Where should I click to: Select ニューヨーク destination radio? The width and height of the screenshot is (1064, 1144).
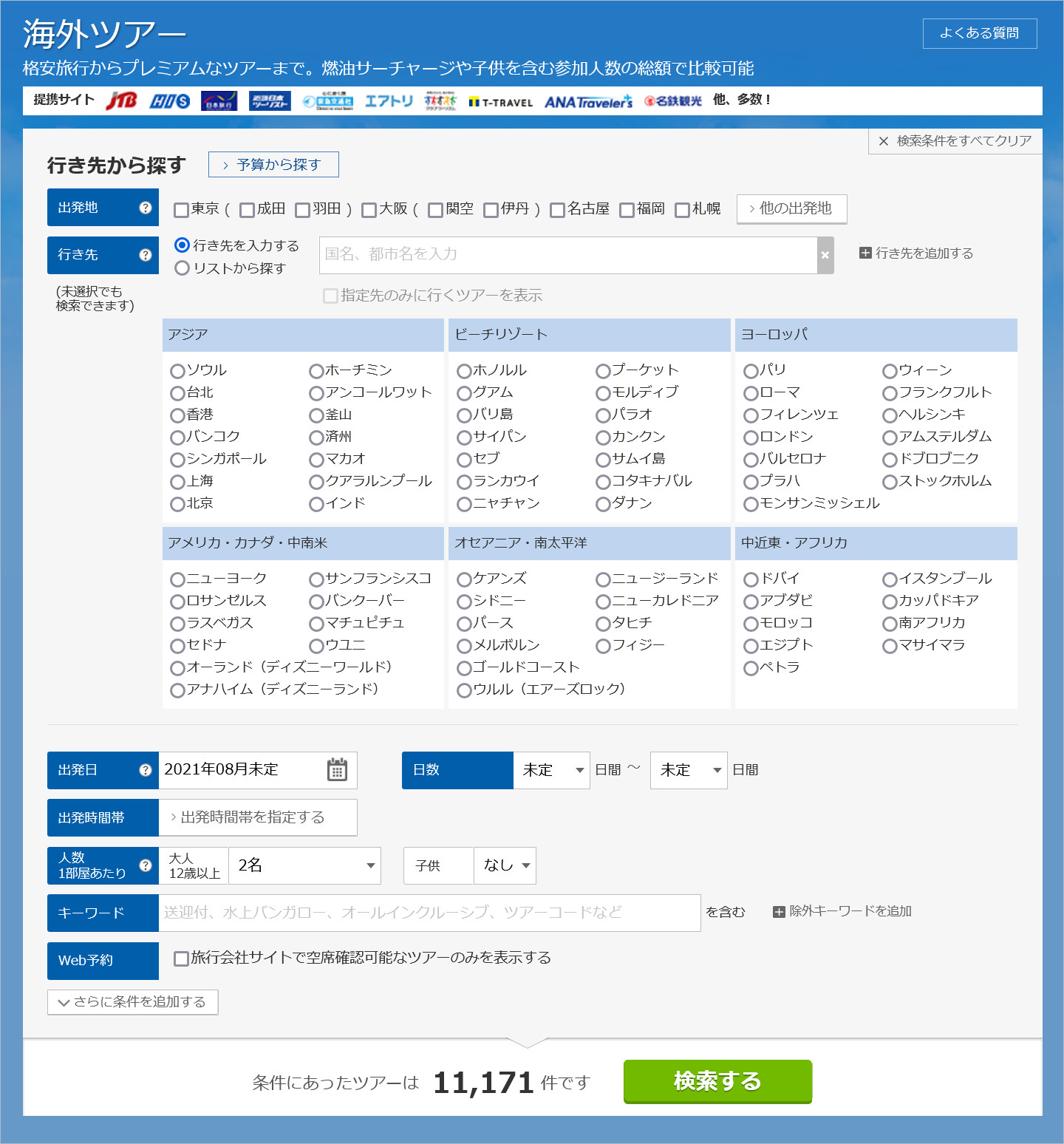pos(177,579)
